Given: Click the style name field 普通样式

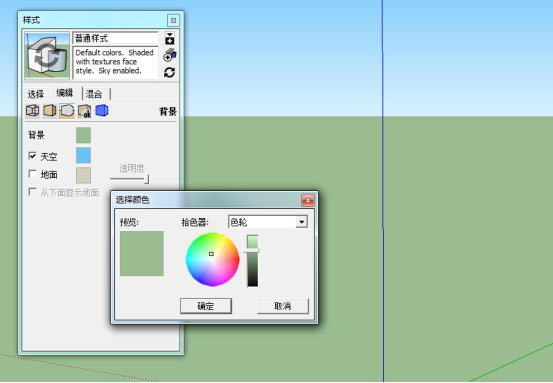Looking at the screenshot, I should (x=115, y=38).
